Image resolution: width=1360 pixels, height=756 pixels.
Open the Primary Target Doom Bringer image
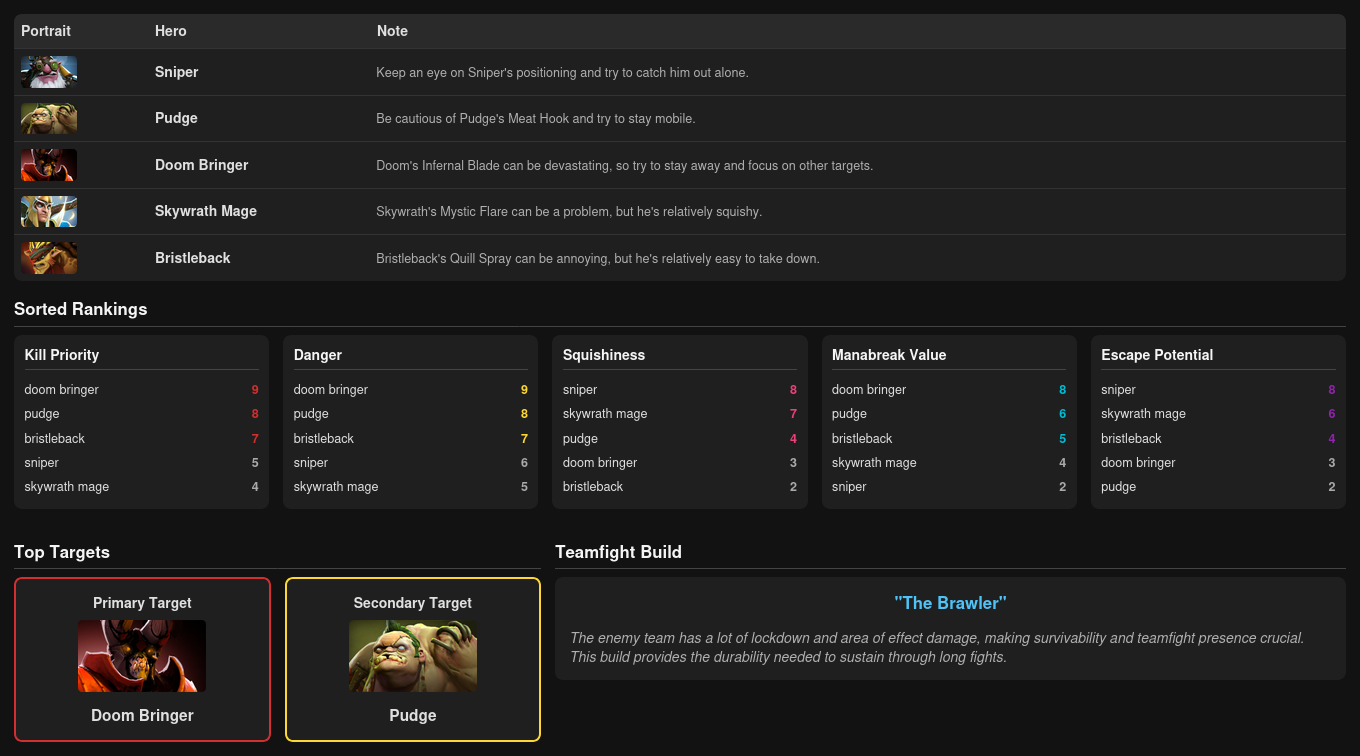point(142,656)
